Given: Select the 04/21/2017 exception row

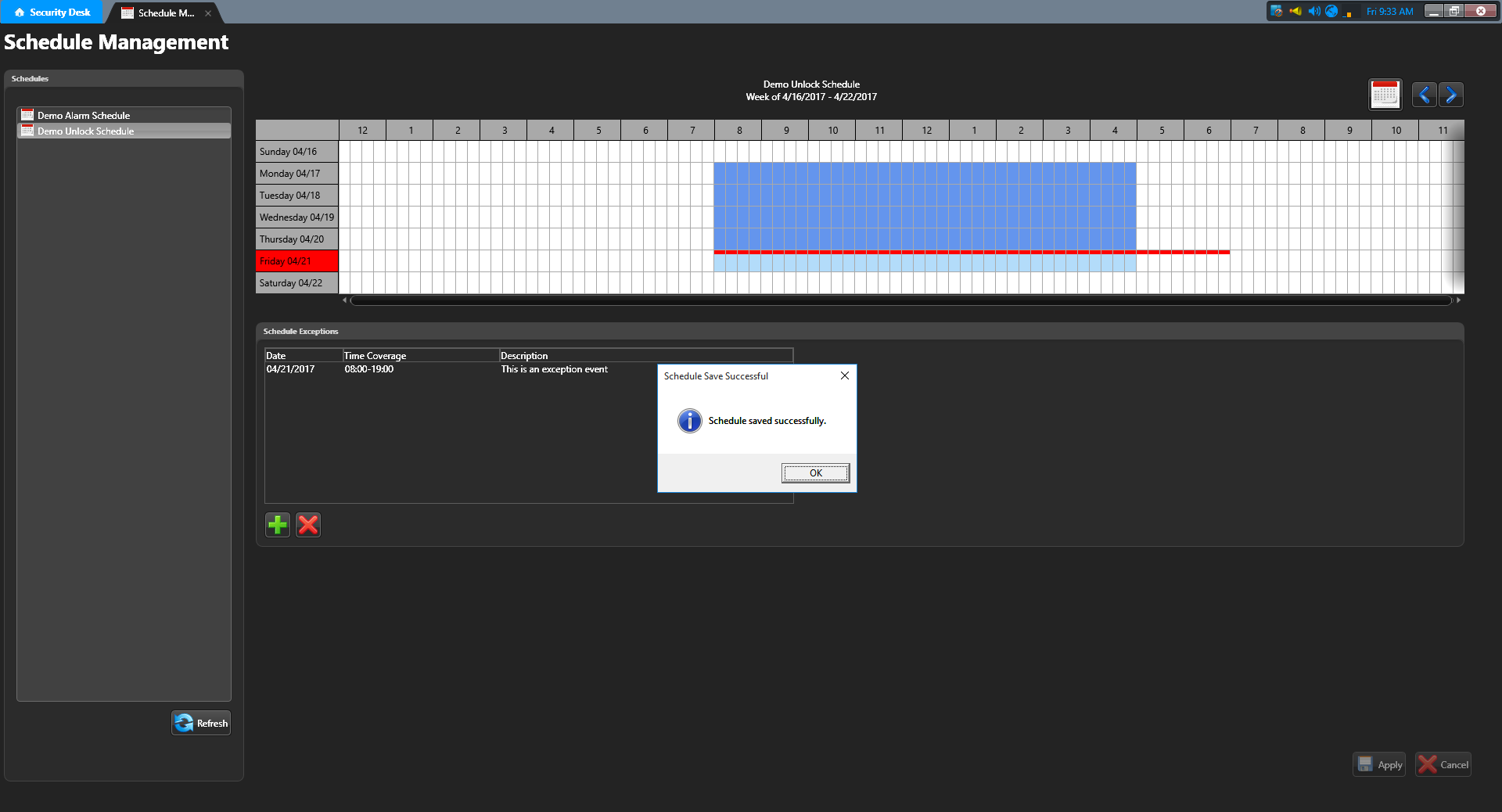Looking at the screenshot, I should (x=391, y=369).
